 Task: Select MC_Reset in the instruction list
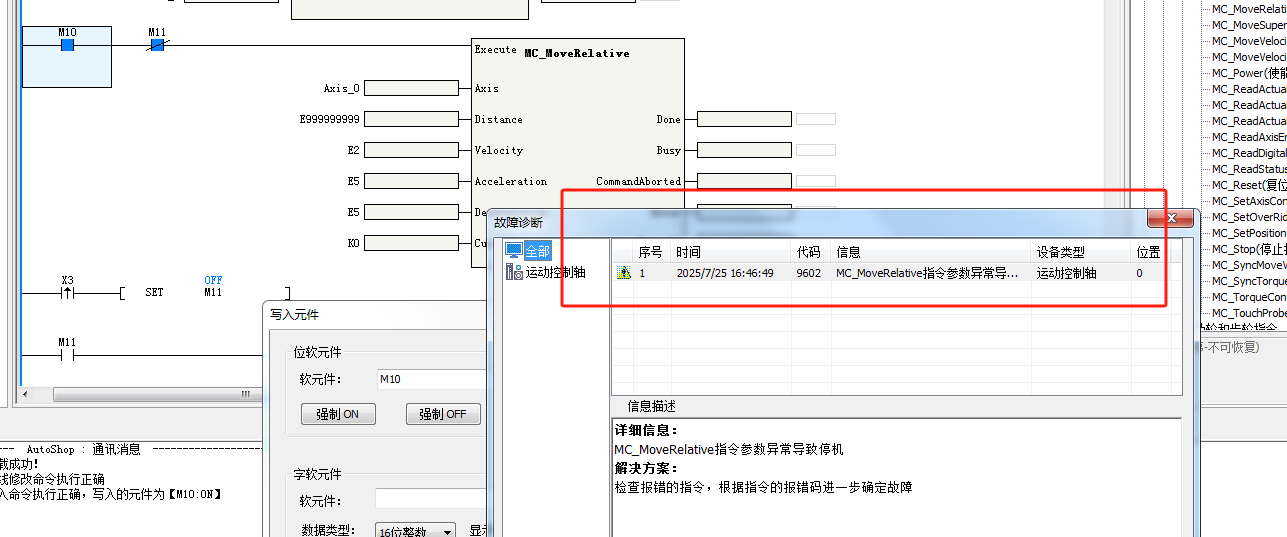1247,185
